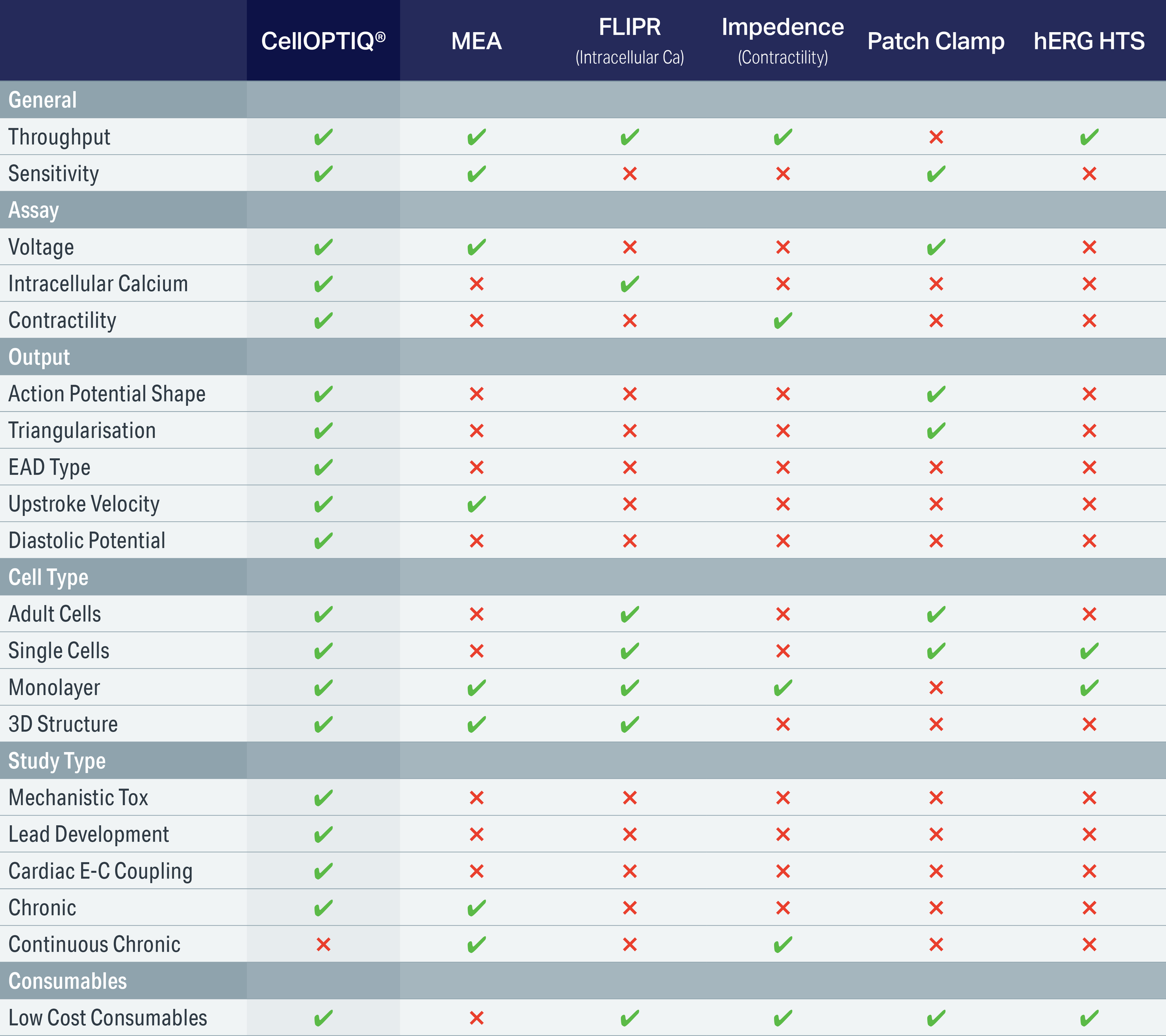Click the MEA Low Cost Consumables cross
This screenshot has width=1166, height=1036.
point(477,1018)
